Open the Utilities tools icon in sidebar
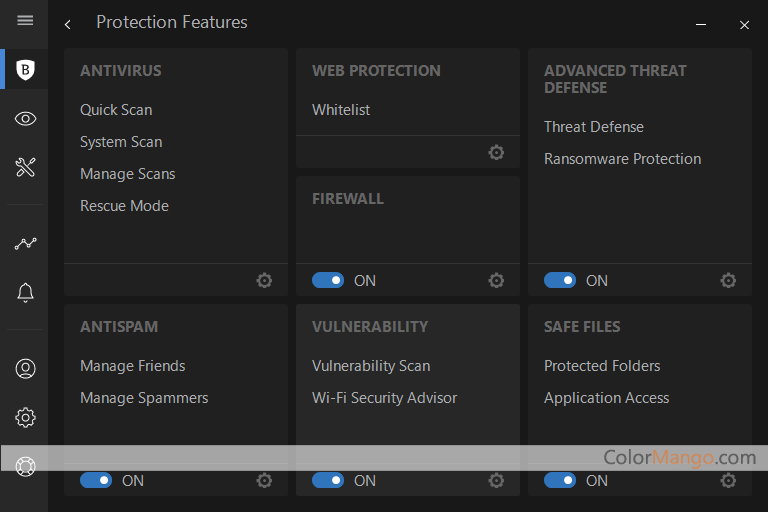The width and height of the screenshot is (768, 512). tap(26, 167)
